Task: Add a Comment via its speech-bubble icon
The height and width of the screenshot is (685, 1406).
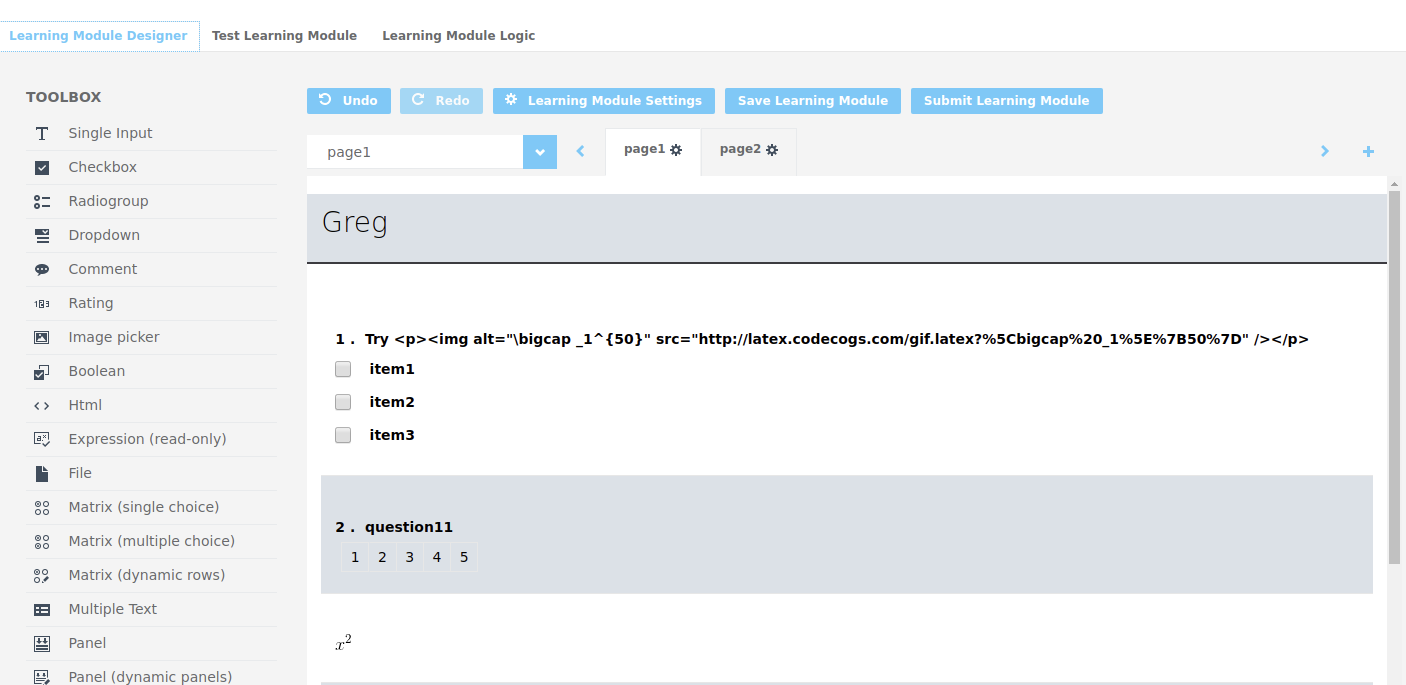Action: pyautogui.click(x=42, y=270)
